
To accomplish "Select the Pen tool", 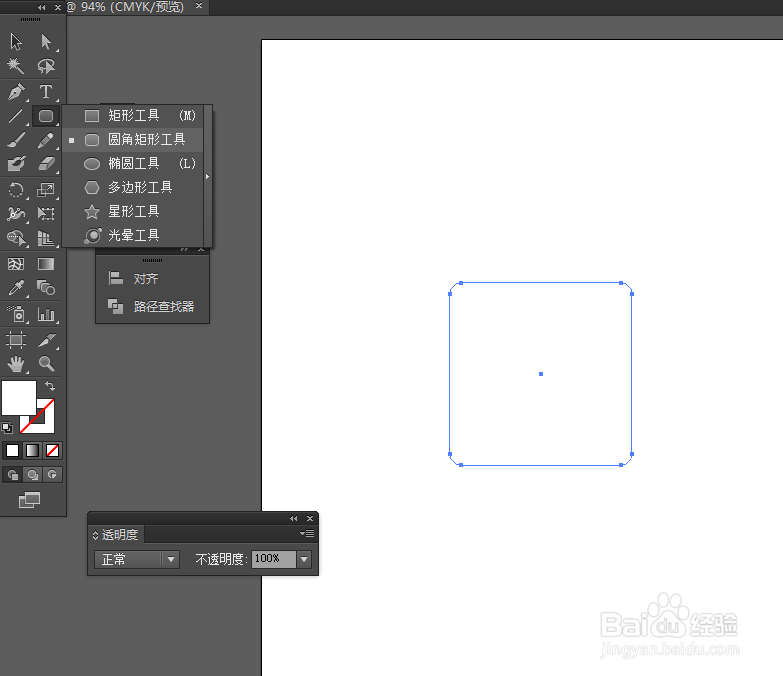I will tap(16, 92).
